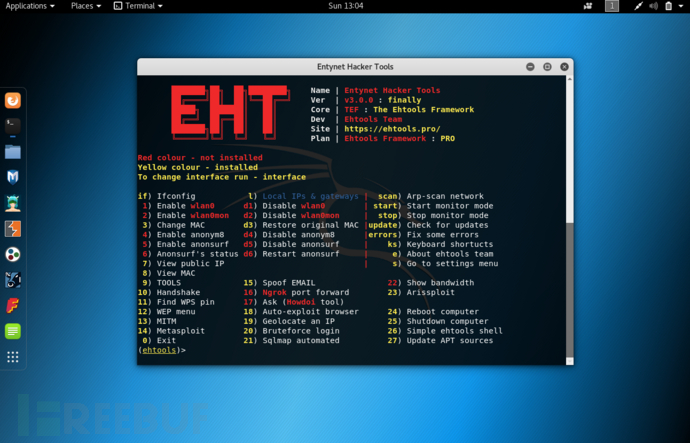
Task: Click 'Keyboard shortucts' text
Action: click(x=450, y=245)
